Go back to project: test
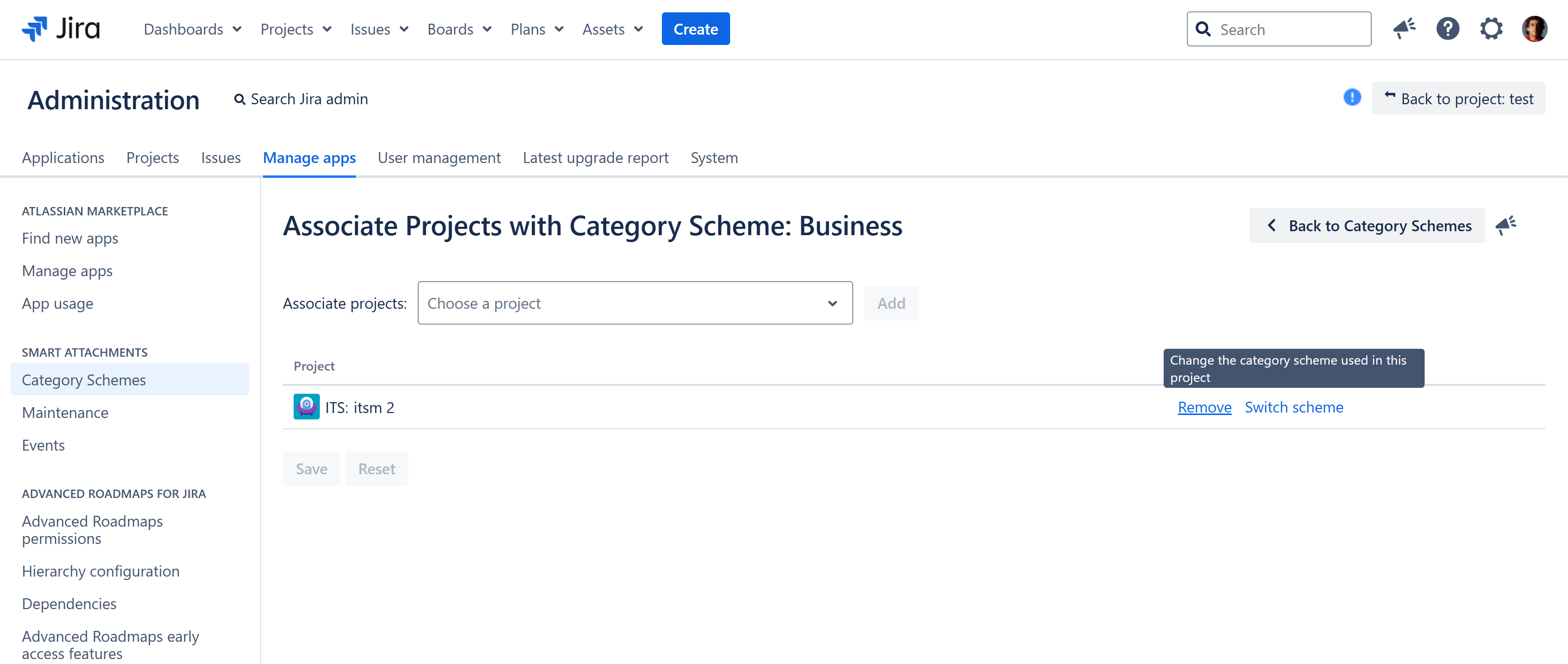1568x664 pixels. pos(1458,99)
